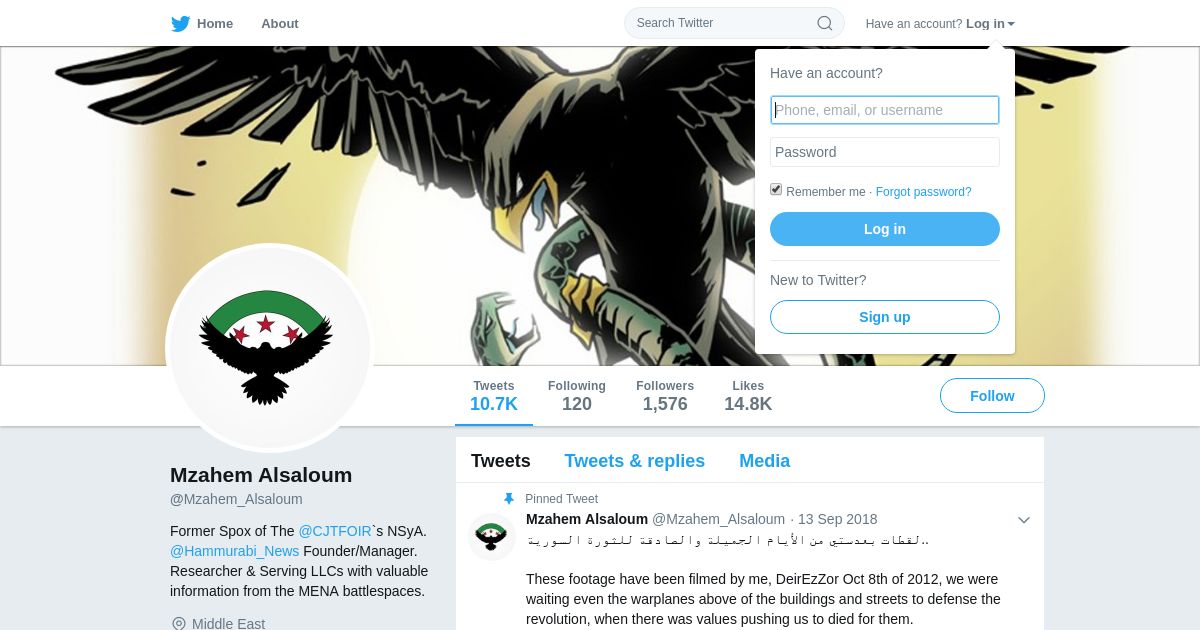Screen dimensions: 1200x630
Task: Open the pinned tweet options chevron
Action: pos(1024,520)
